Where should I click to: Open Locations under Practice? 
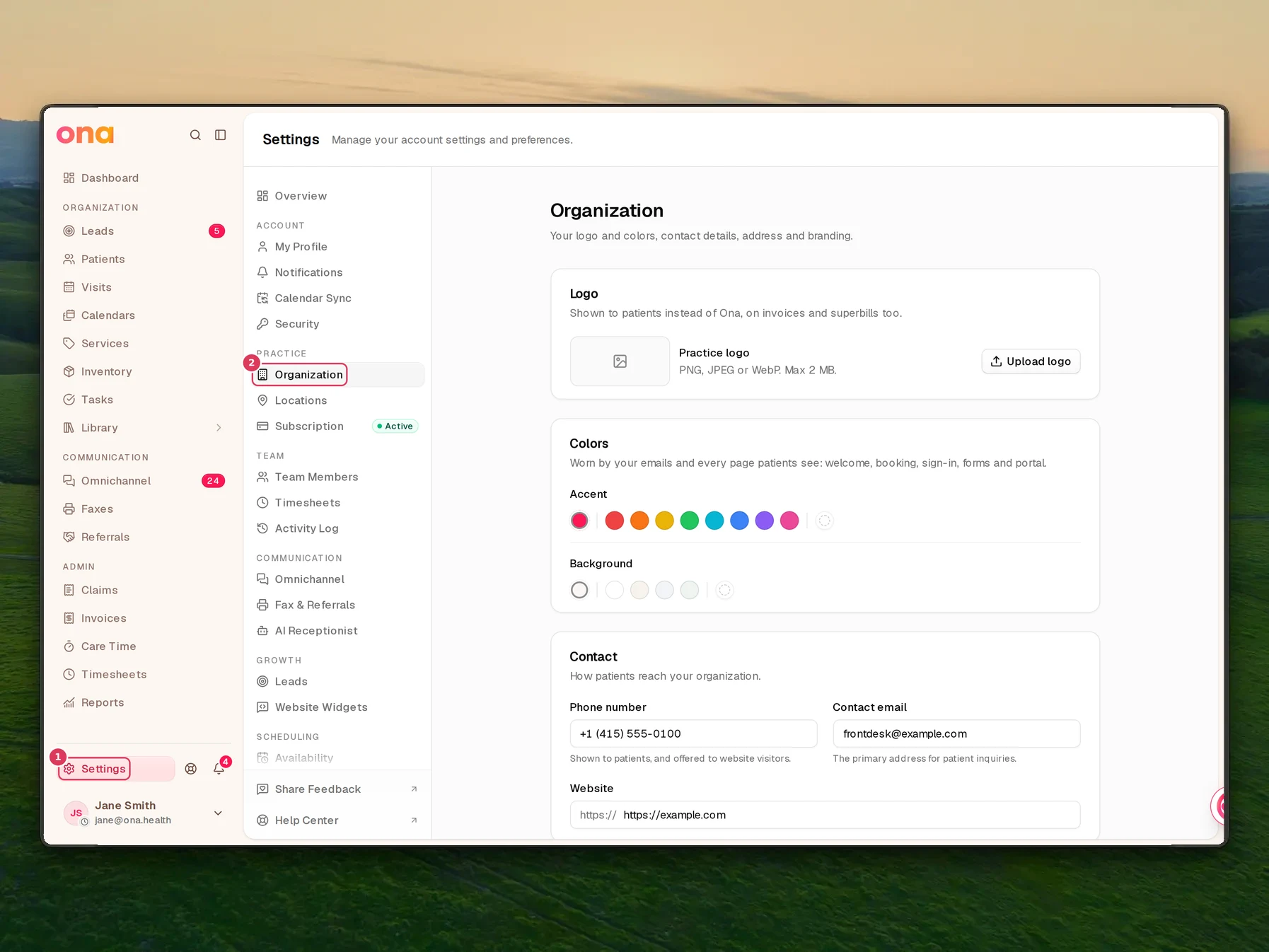[338, 400]
